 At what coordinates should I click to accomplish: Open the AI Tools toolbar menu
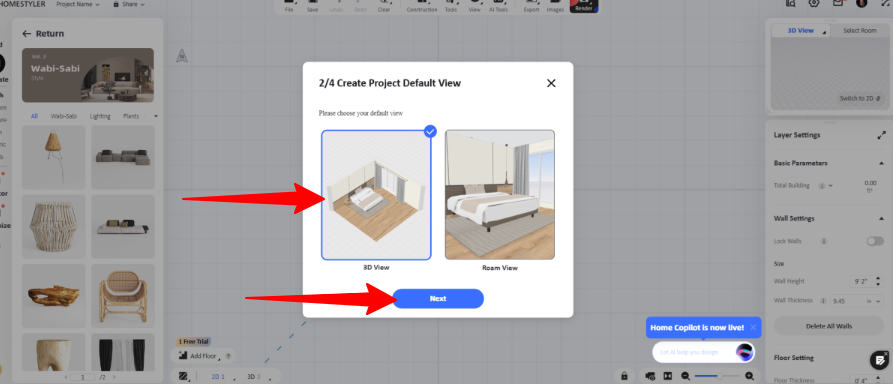(498, 6)
